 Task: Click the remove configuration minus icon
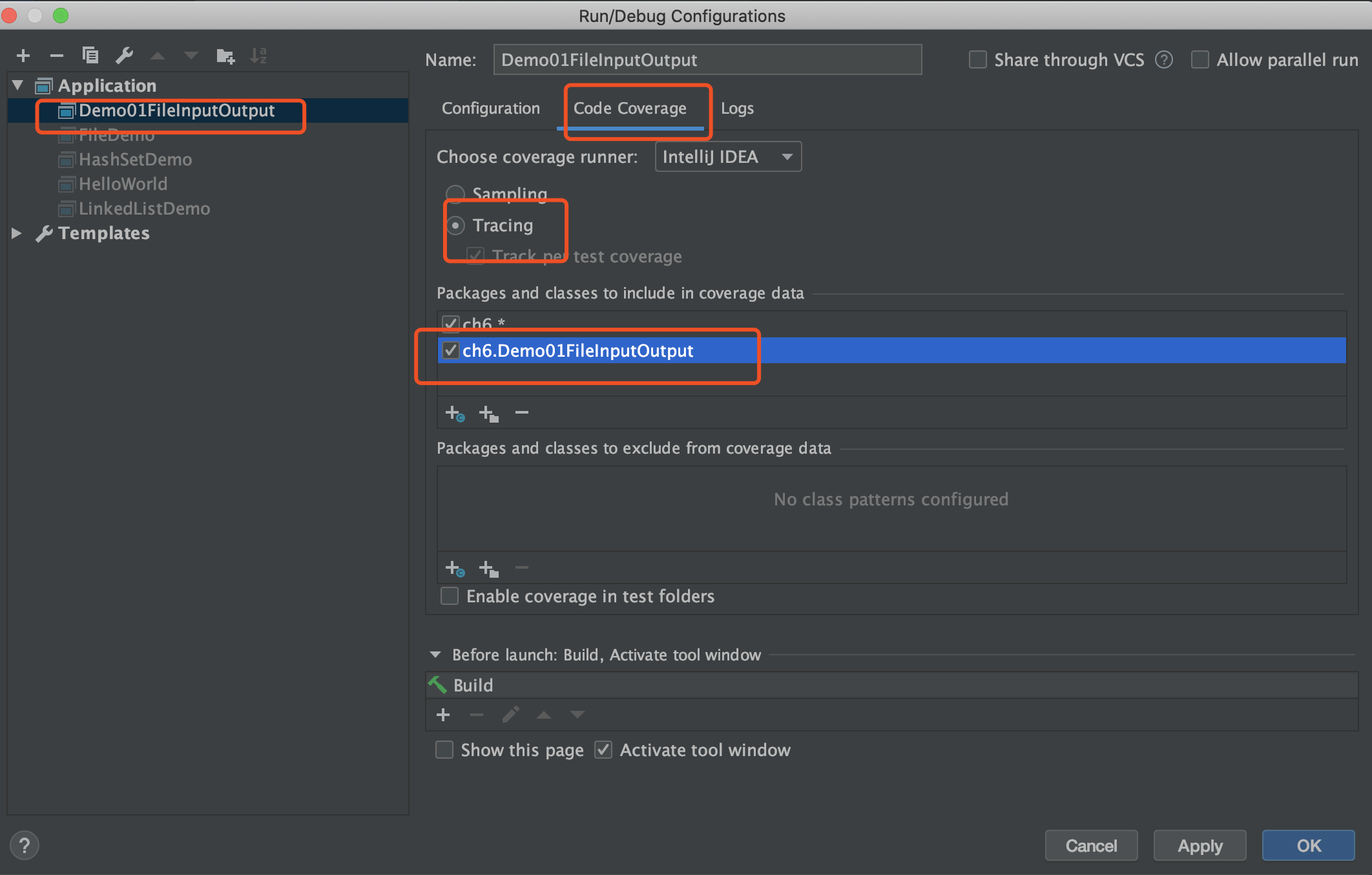point(57,56)
